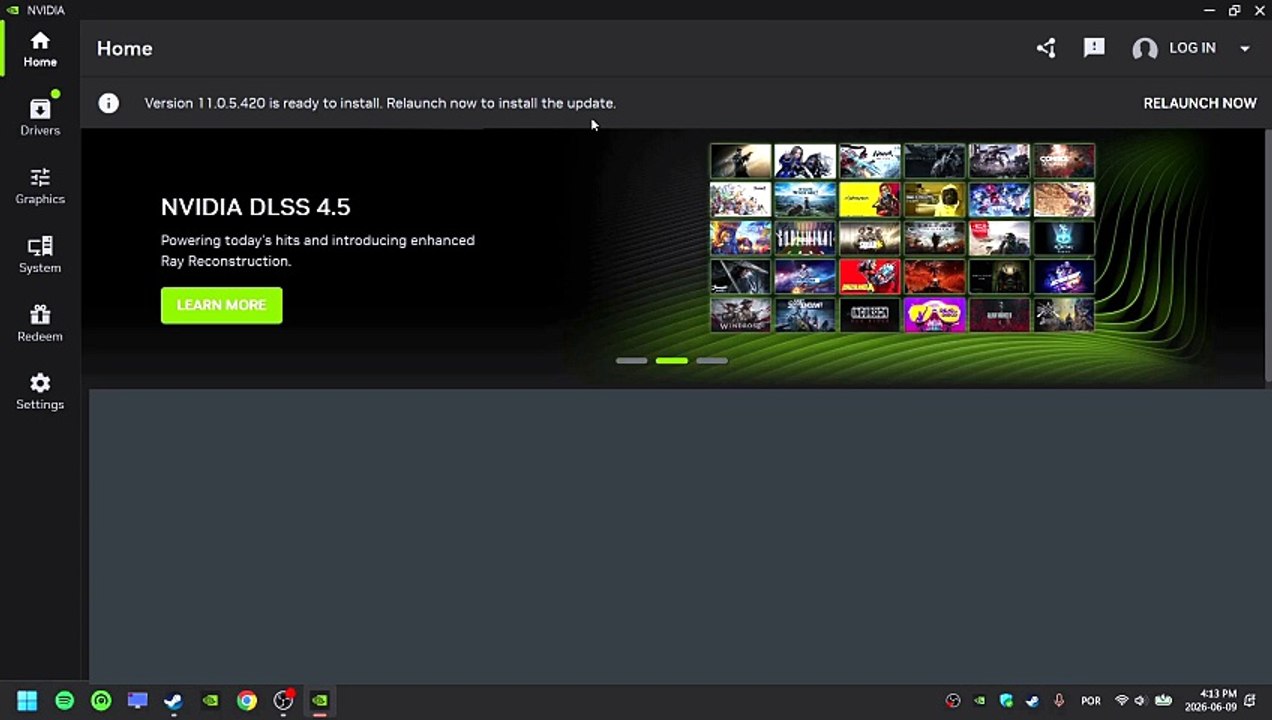Click the Steam system tray icon
The width and height of the screenshot is (1272, 720).
click(x=1033, y=701)
